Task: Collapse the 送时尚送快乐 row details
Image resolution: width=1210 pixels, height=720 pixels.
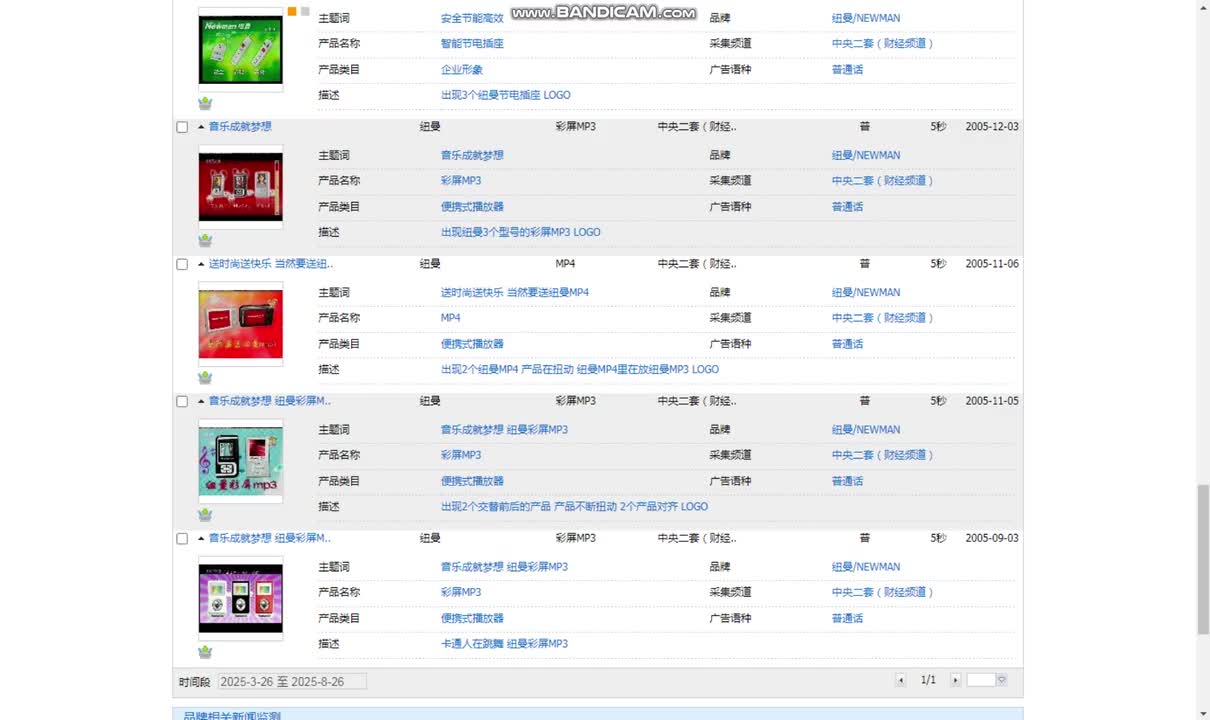Action: [201, 264]
